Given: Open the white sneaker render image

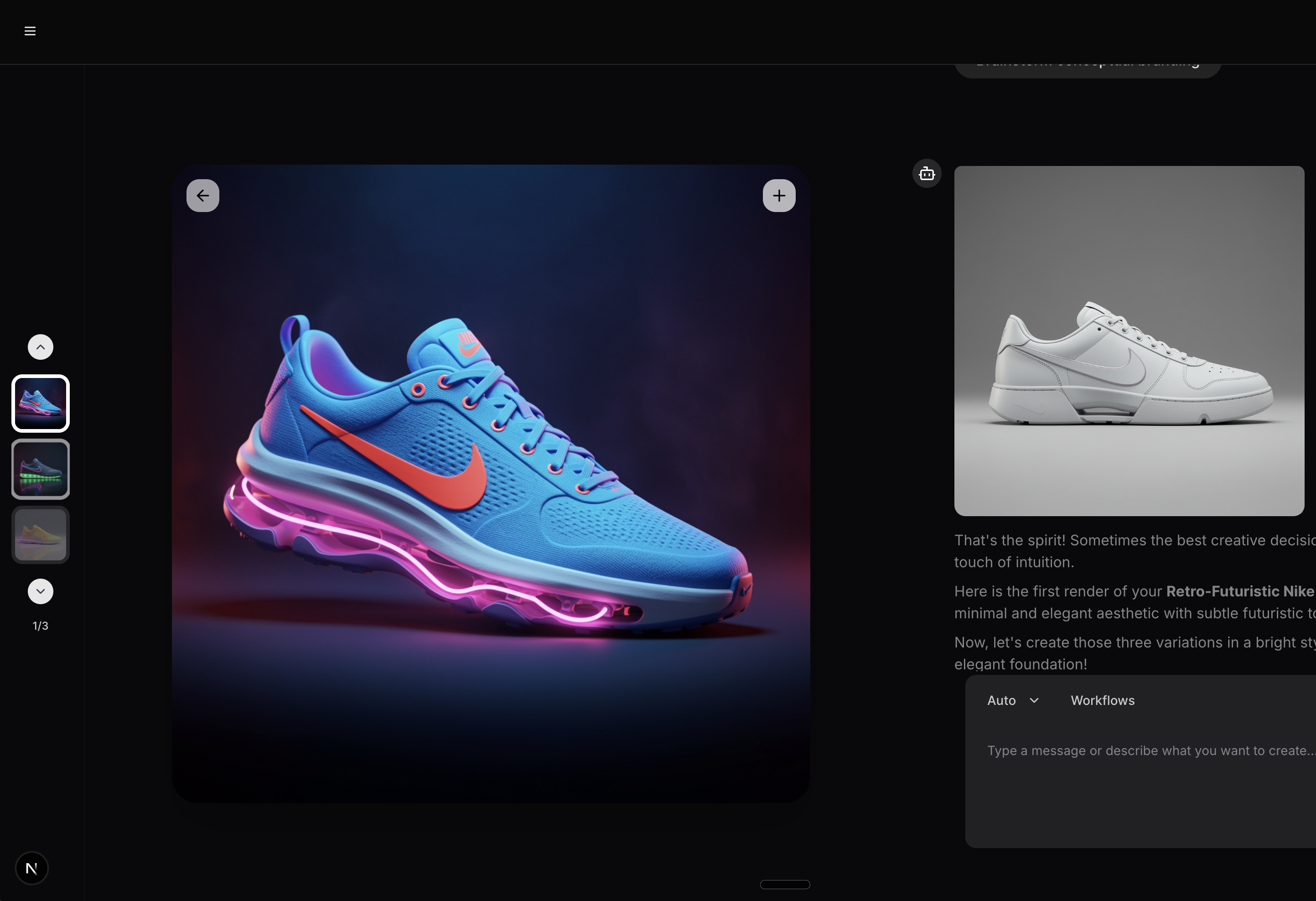Looking at the screenshot, I should pyautogui.click(x=1129, y=341).
